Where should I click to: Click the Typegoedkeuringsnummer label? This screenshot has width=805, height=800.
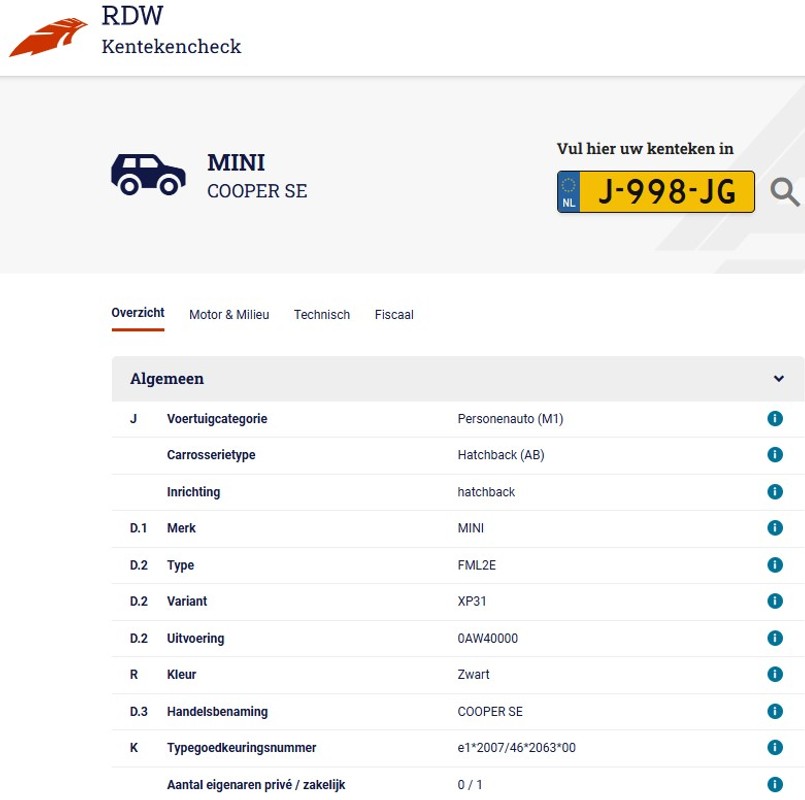(x=241, y=748)
